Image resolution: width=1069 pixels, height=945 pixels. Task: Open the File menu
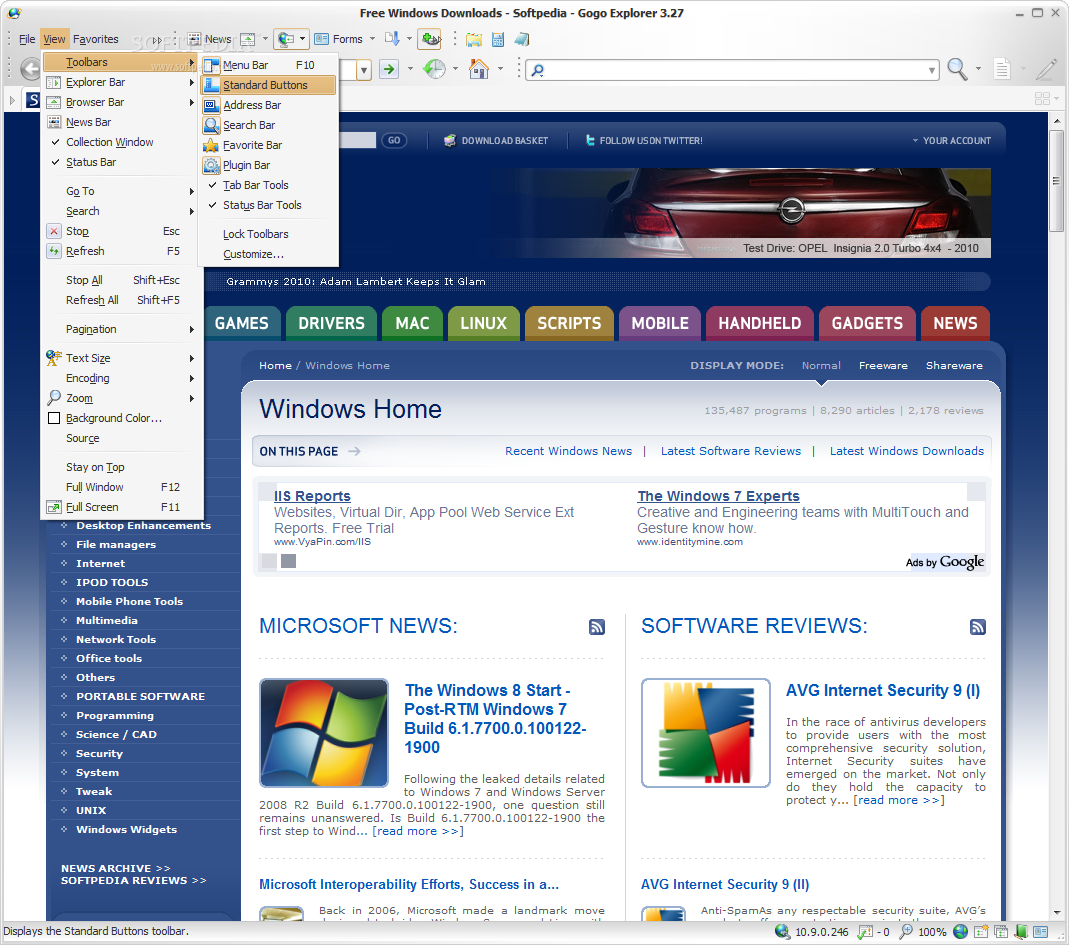click(x=27, y=39)
